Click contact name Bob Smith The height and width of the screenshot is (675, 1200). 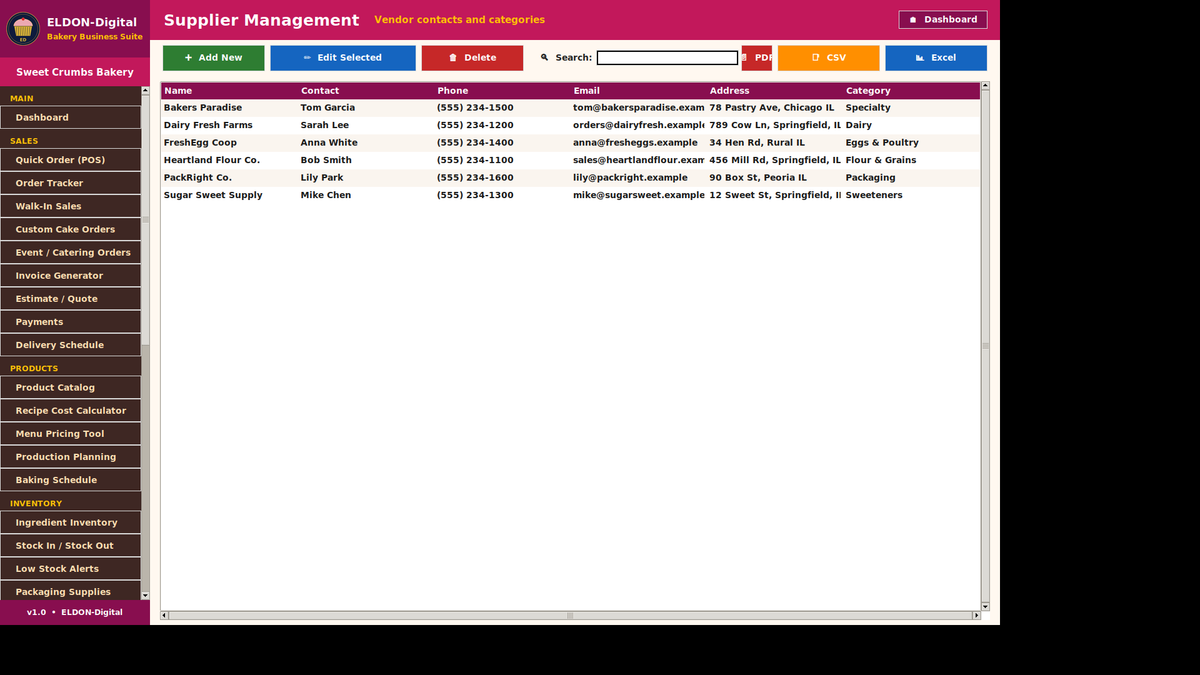tap(326, 161)
